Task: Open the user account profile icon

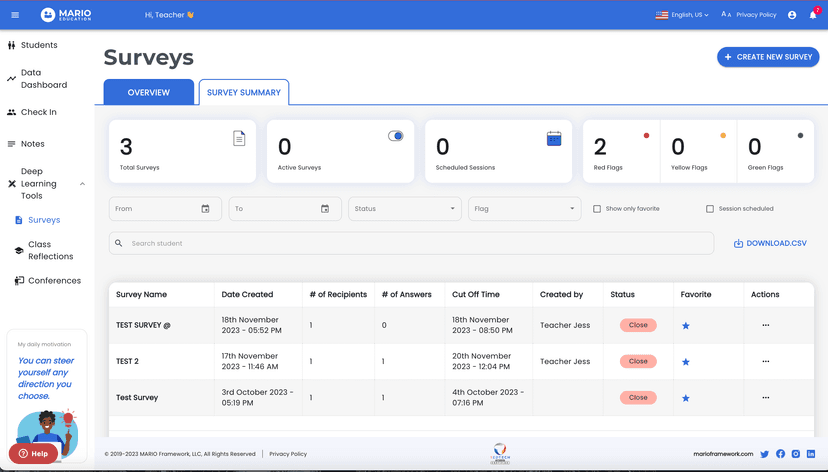Action: tap(792, 15)
